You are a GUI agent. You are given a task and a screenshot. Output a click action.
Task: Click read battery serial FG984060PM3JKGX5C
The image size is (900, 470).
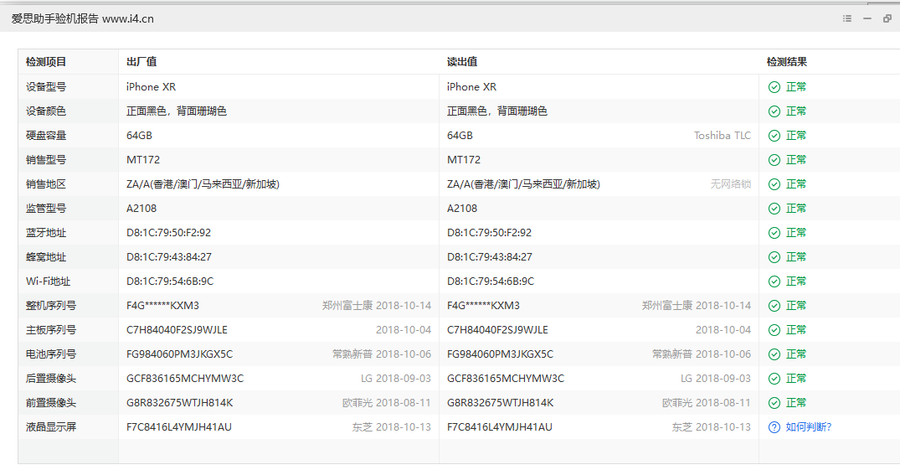[x=500, y=354]
